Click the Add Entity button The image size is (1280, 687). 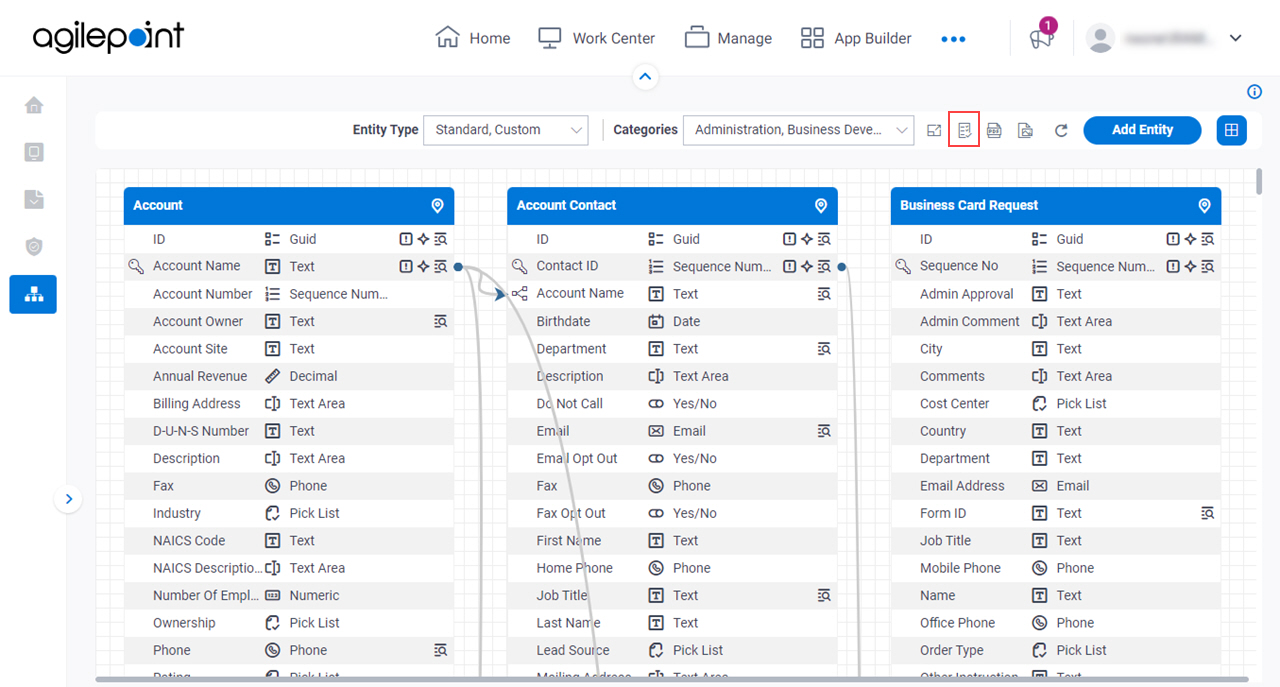coord(1142,130)
